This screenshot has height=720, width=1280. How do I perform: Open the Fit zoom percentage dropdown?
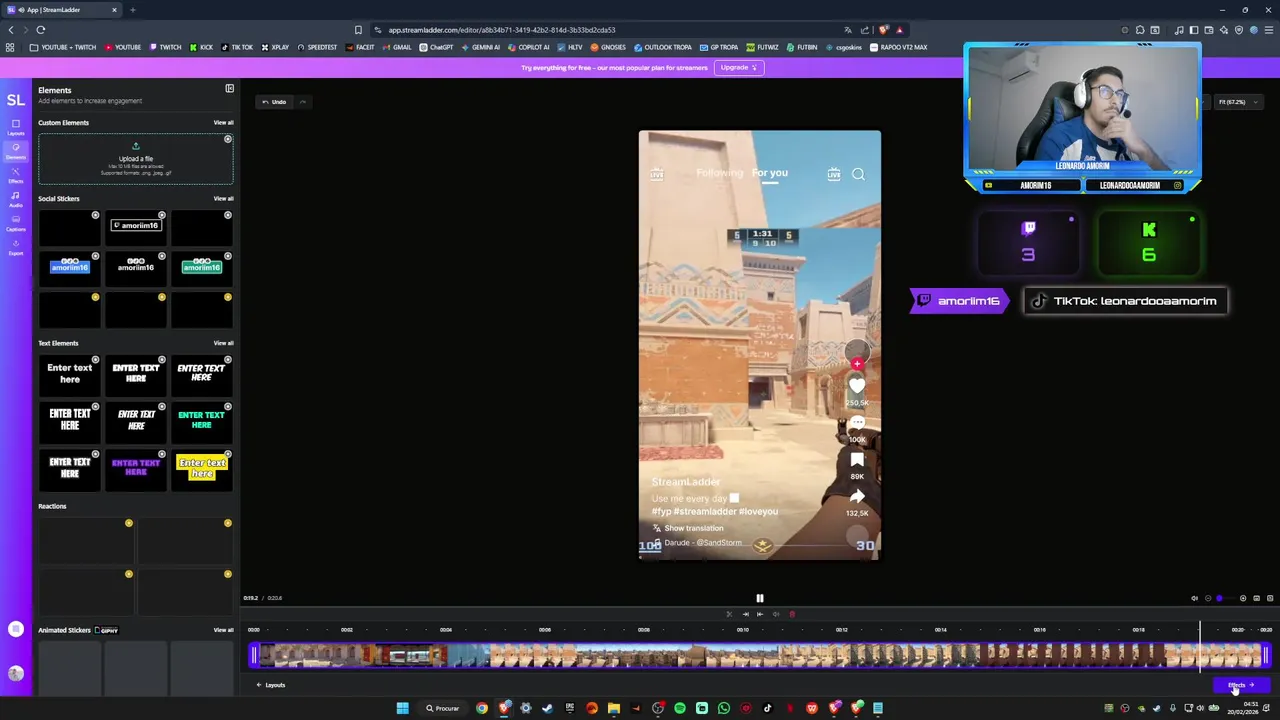[1237, 102]
